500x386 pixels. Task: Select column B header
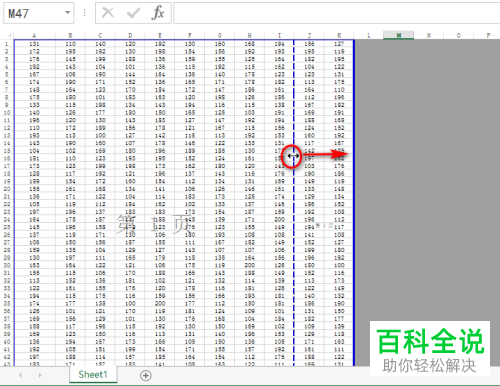tap(70, 35)
